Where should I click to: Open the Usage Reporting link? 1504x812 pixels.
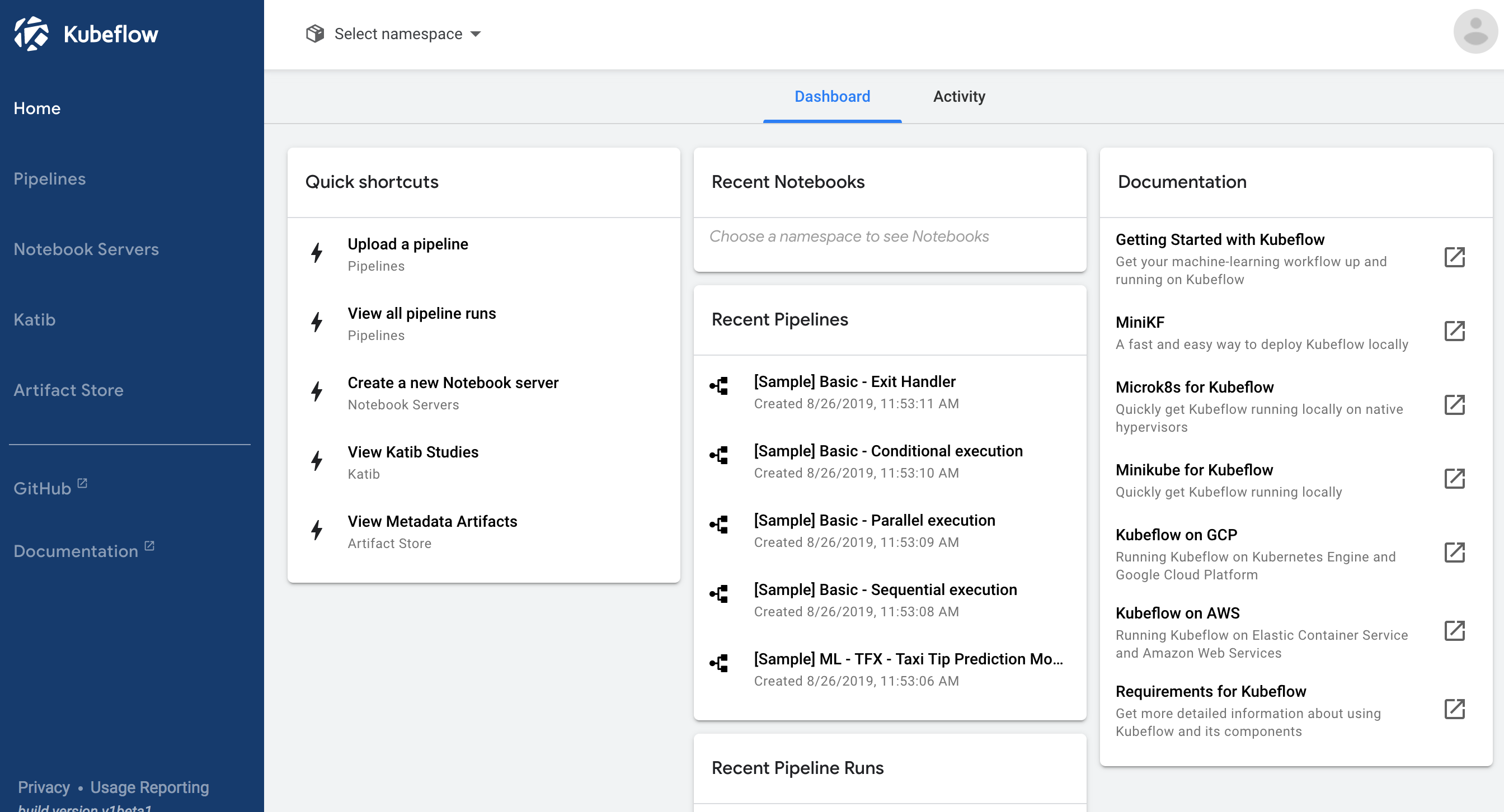point(149,787)
